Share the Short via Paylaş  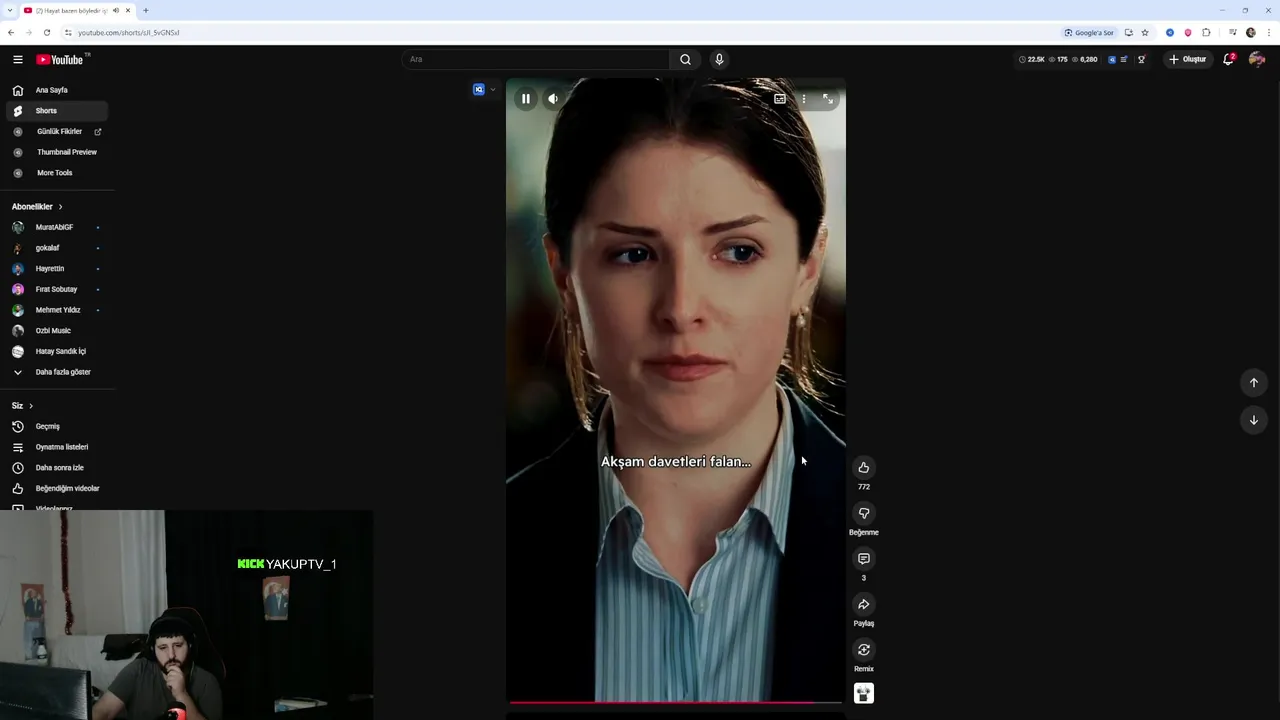[x=864, y=605]
